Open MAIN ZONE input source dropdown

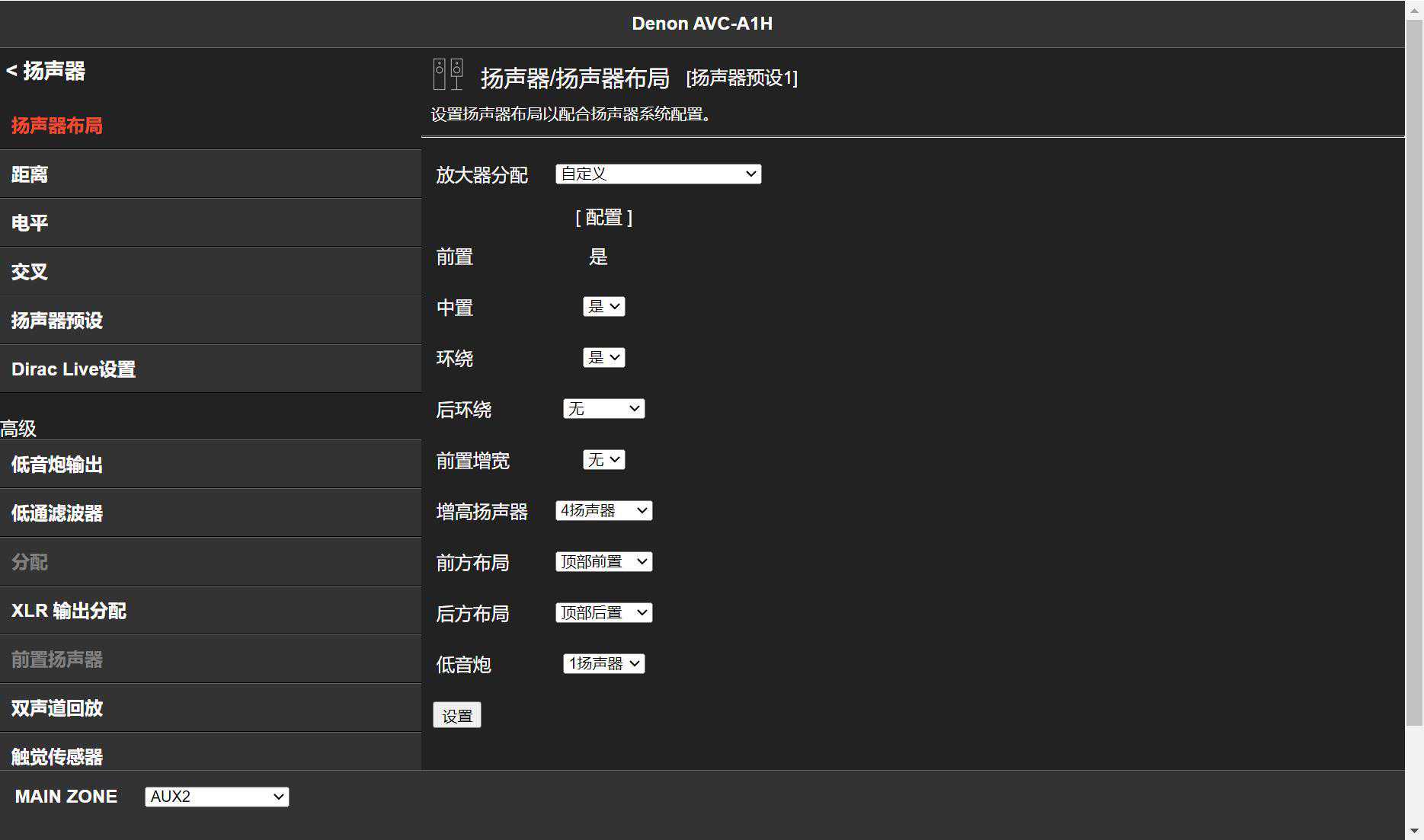[216, 797]
